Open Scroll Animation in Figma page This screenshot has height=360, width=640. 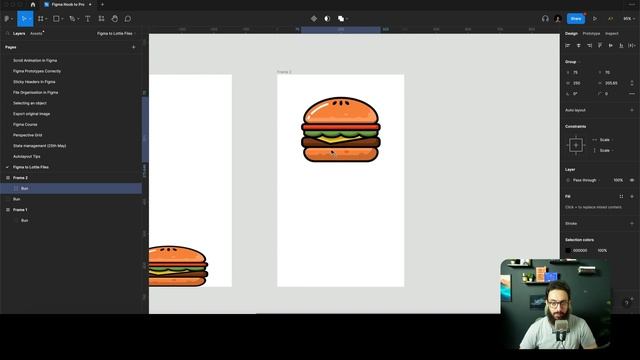point(35,60)
